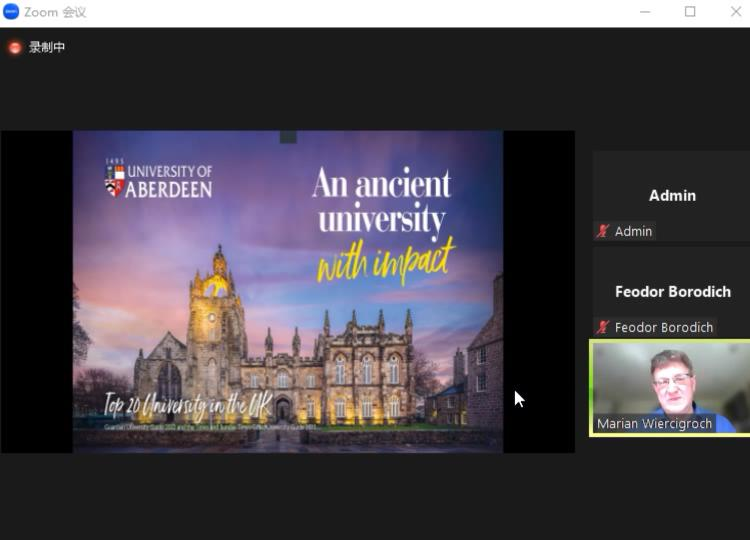Close the Zoom meeting window
The height and width of the screenshot is (540, 750).
click(736, 12)
